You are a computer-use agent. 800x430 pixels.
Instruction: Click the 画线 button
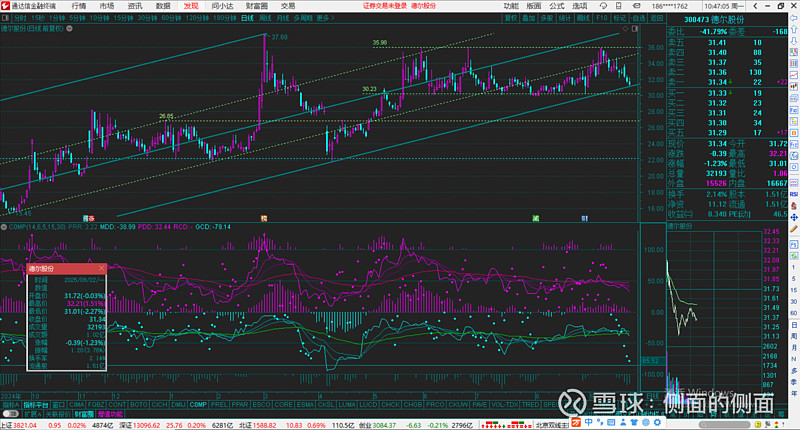tap(583, 18)
